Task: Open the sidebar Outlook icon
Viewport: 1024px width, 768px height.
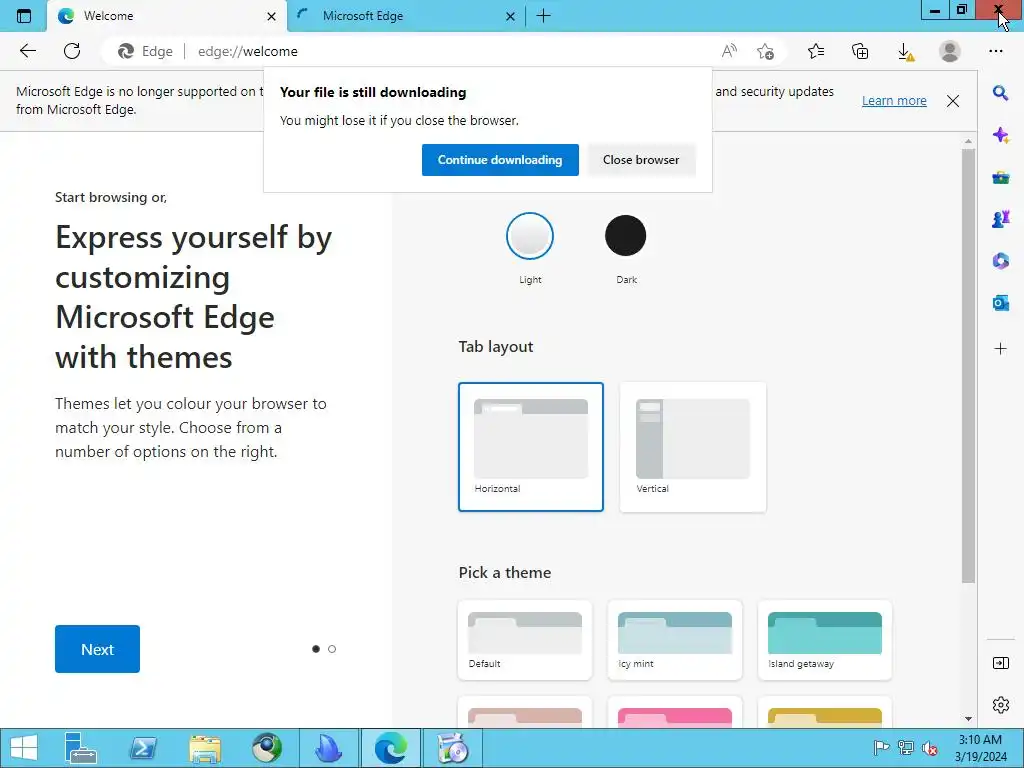Action: [1000, 302]
